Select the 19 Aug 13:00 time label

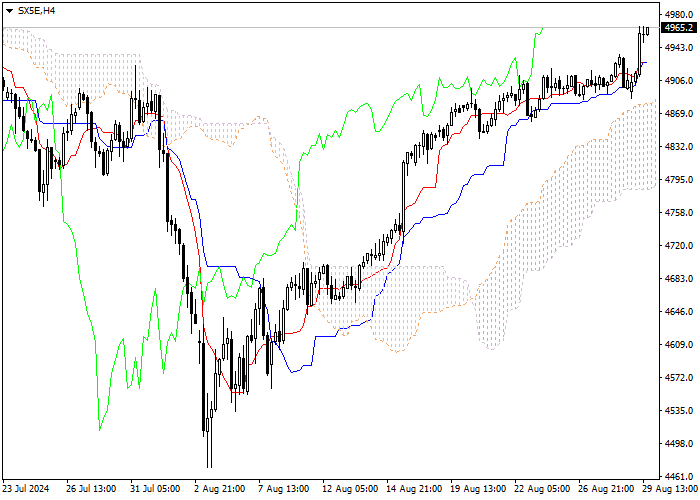point(479,488)
